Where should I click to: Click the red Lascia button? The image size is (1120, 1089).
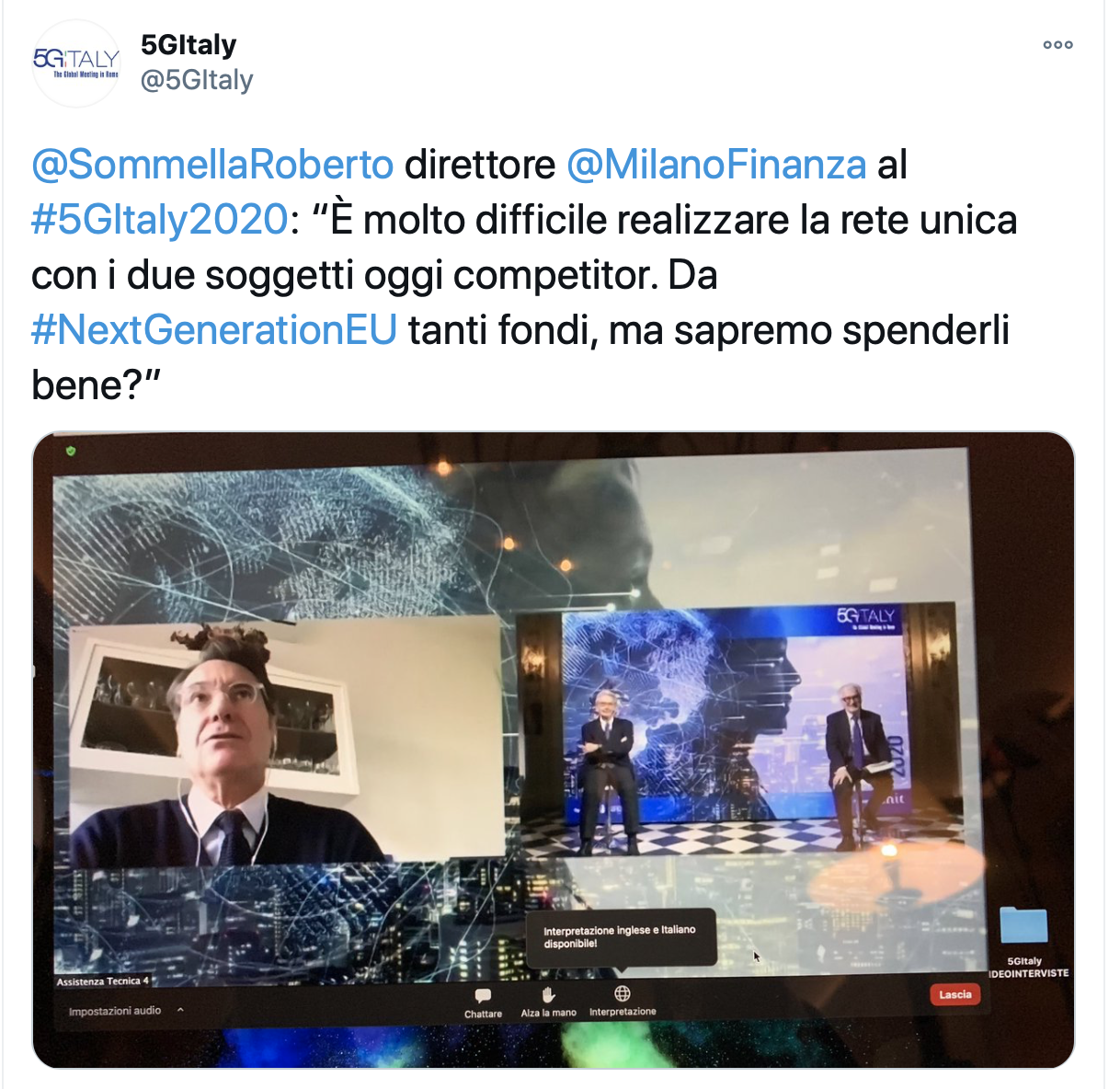[955, 994]
